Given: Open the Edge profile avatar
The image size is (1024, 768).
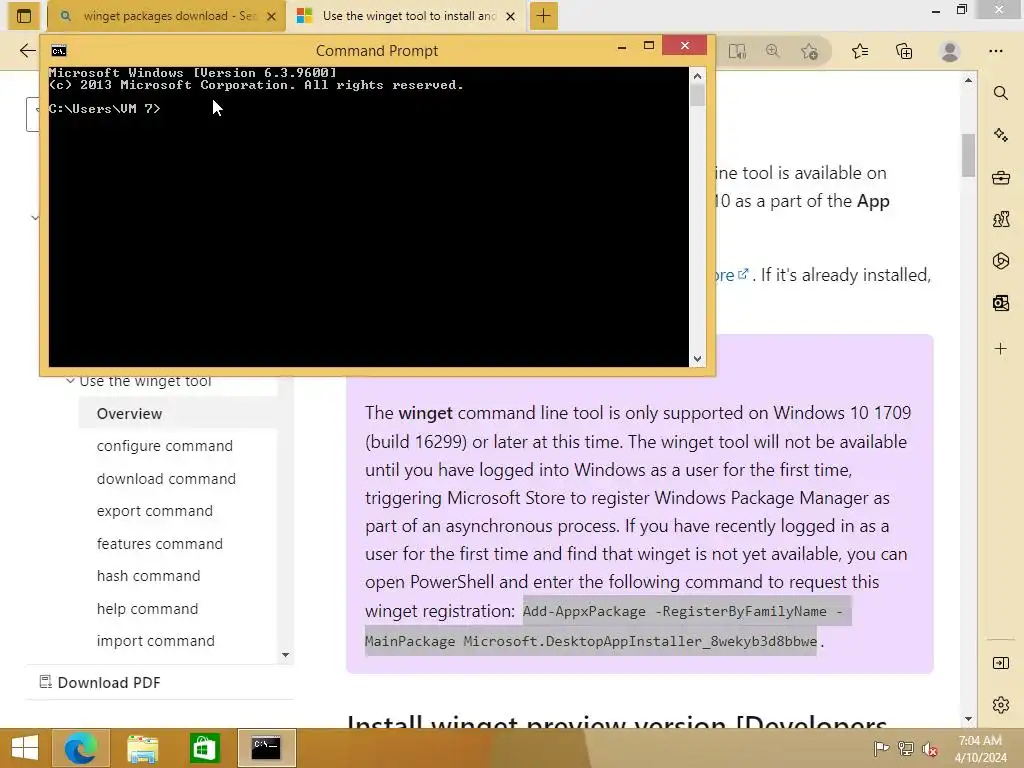Looking at the screenshot, I should click(x=950, y=51).
